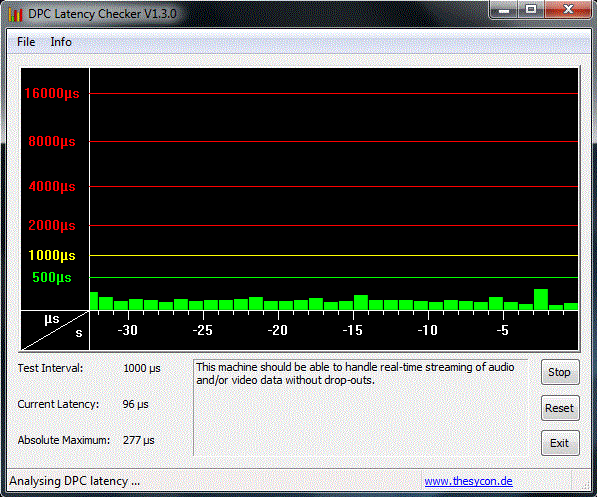Click the 16000µs red threshold label
Image resolution: width=597 pixels, height=497 pixels.
pyautogui.click(x=52, y=93)
